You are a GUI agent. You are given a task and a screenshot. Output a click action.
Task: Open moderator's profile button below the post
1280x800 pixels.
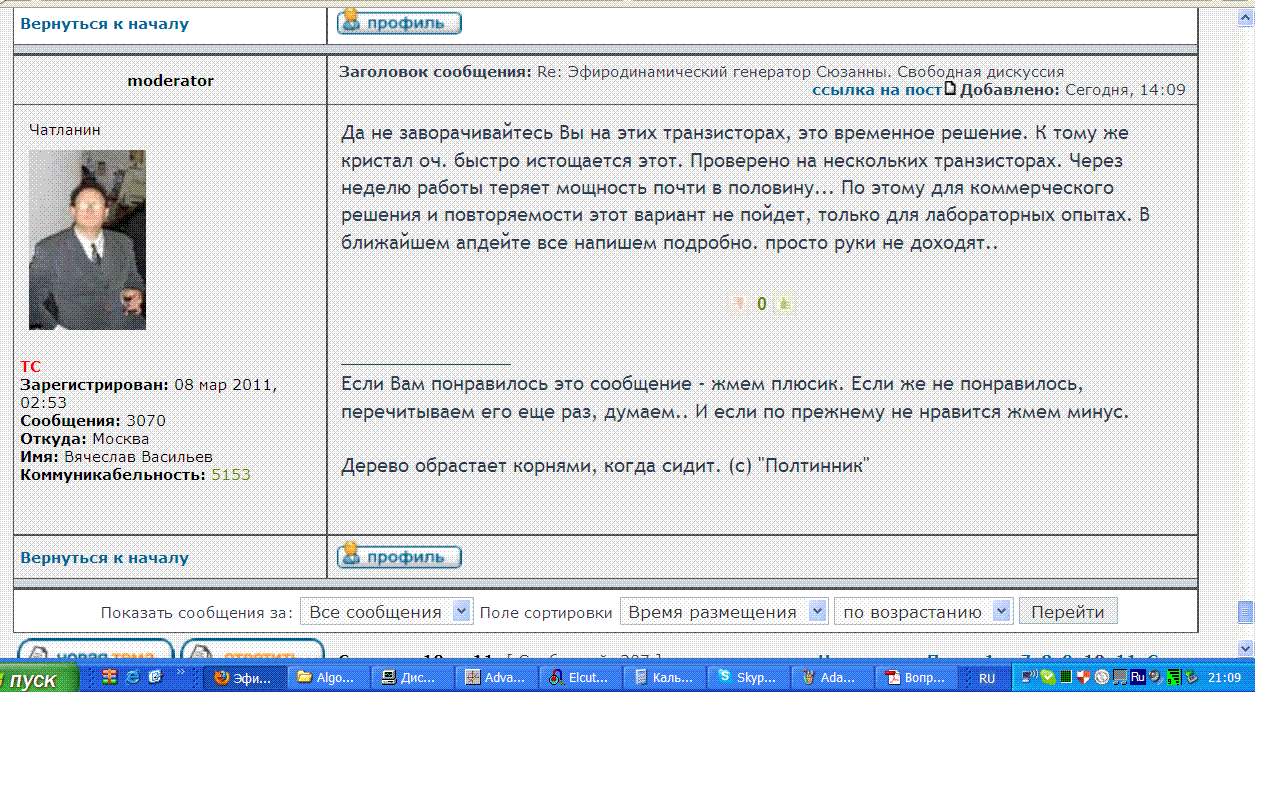pos(399,557)
